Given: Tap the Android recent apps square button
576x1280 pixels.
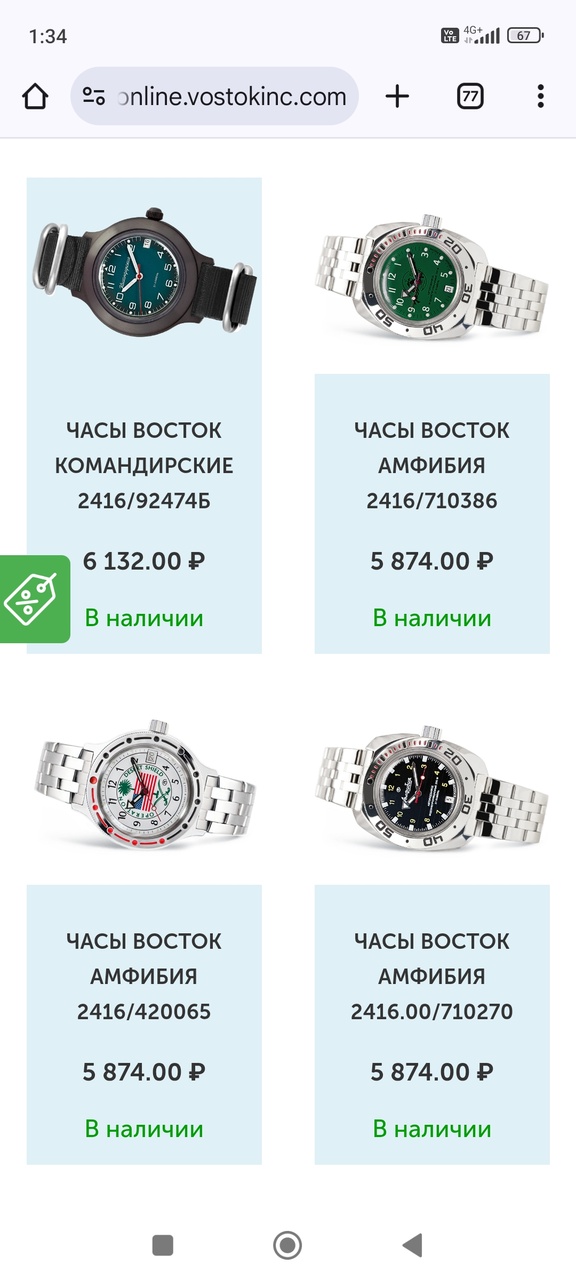Looking at the screenshot, I should [x=163, y=1244].
